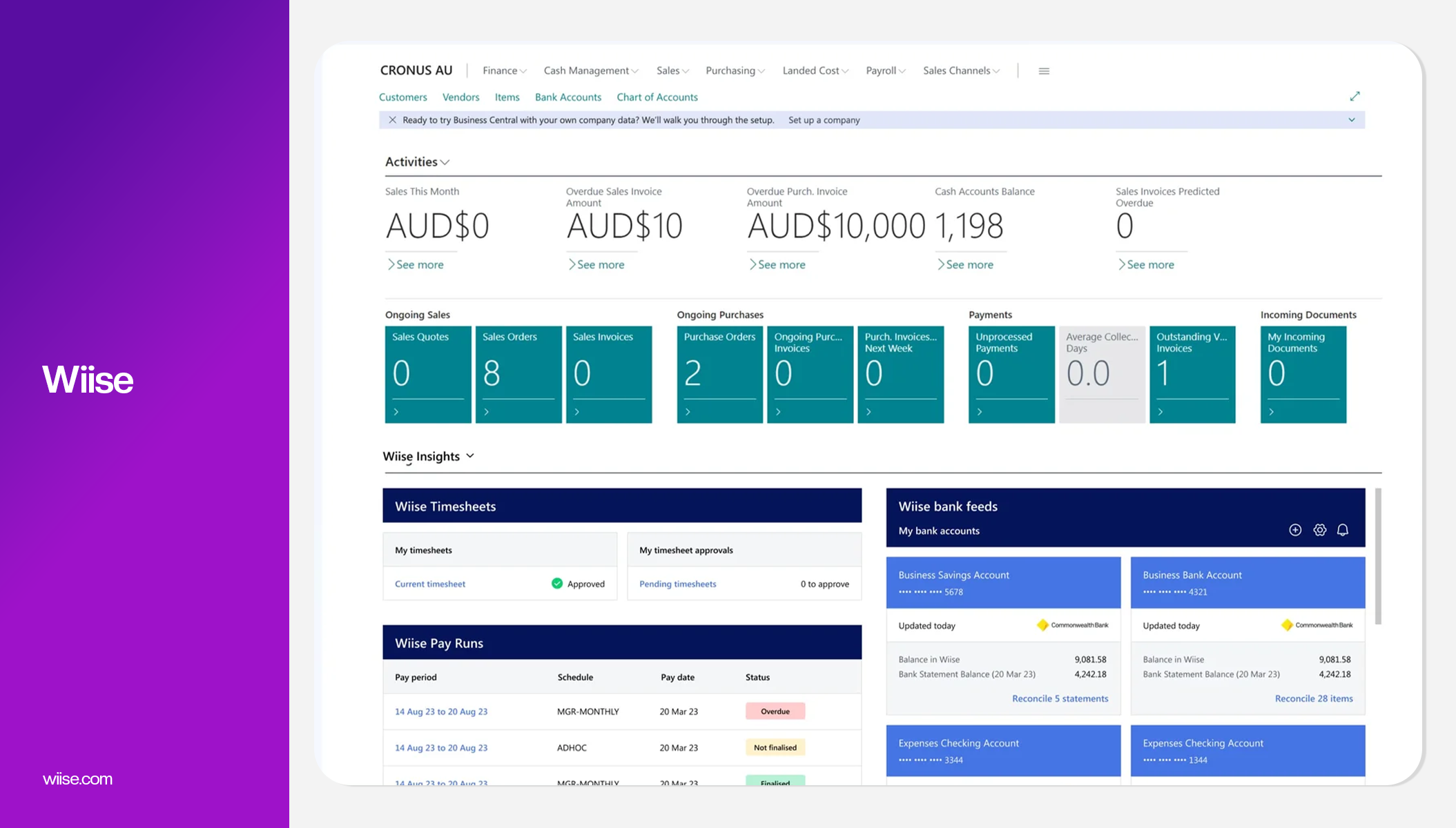Open the Outstanding Vendor Invoices tile

click(1192, 373)
